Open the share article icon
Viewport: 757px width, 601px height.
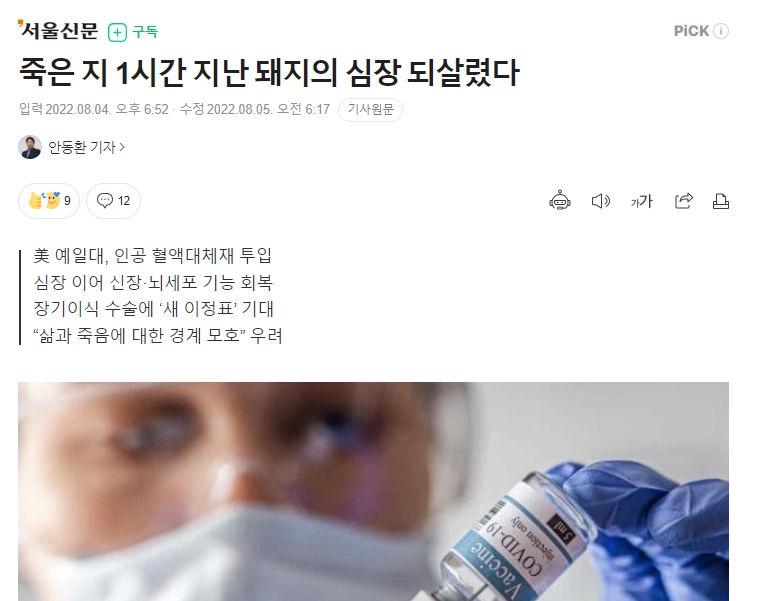click(684, 201)
